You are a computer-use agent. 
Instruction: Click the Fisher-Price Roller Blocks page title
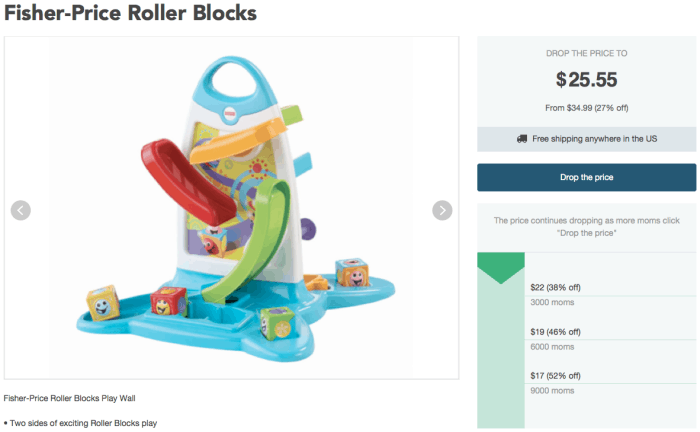pyautogui.click(x=131, y=15)
